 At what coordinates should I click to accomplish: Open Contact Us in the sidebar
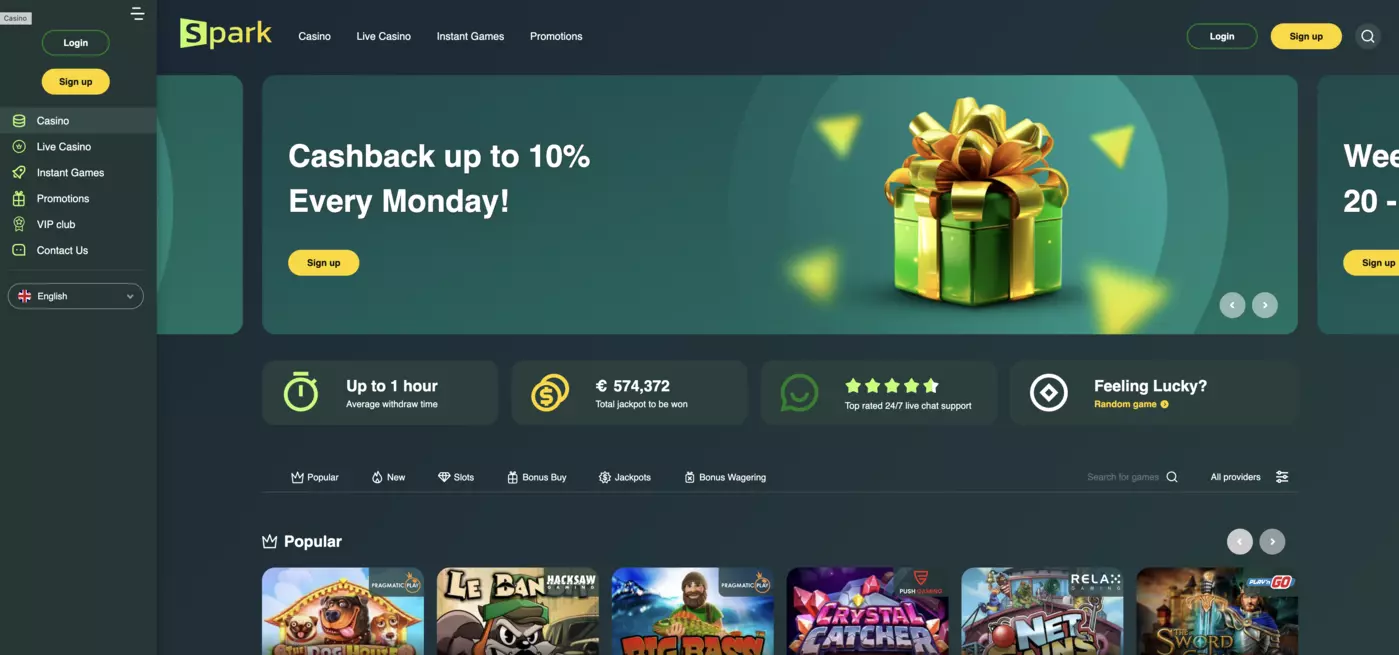[62, 250]
